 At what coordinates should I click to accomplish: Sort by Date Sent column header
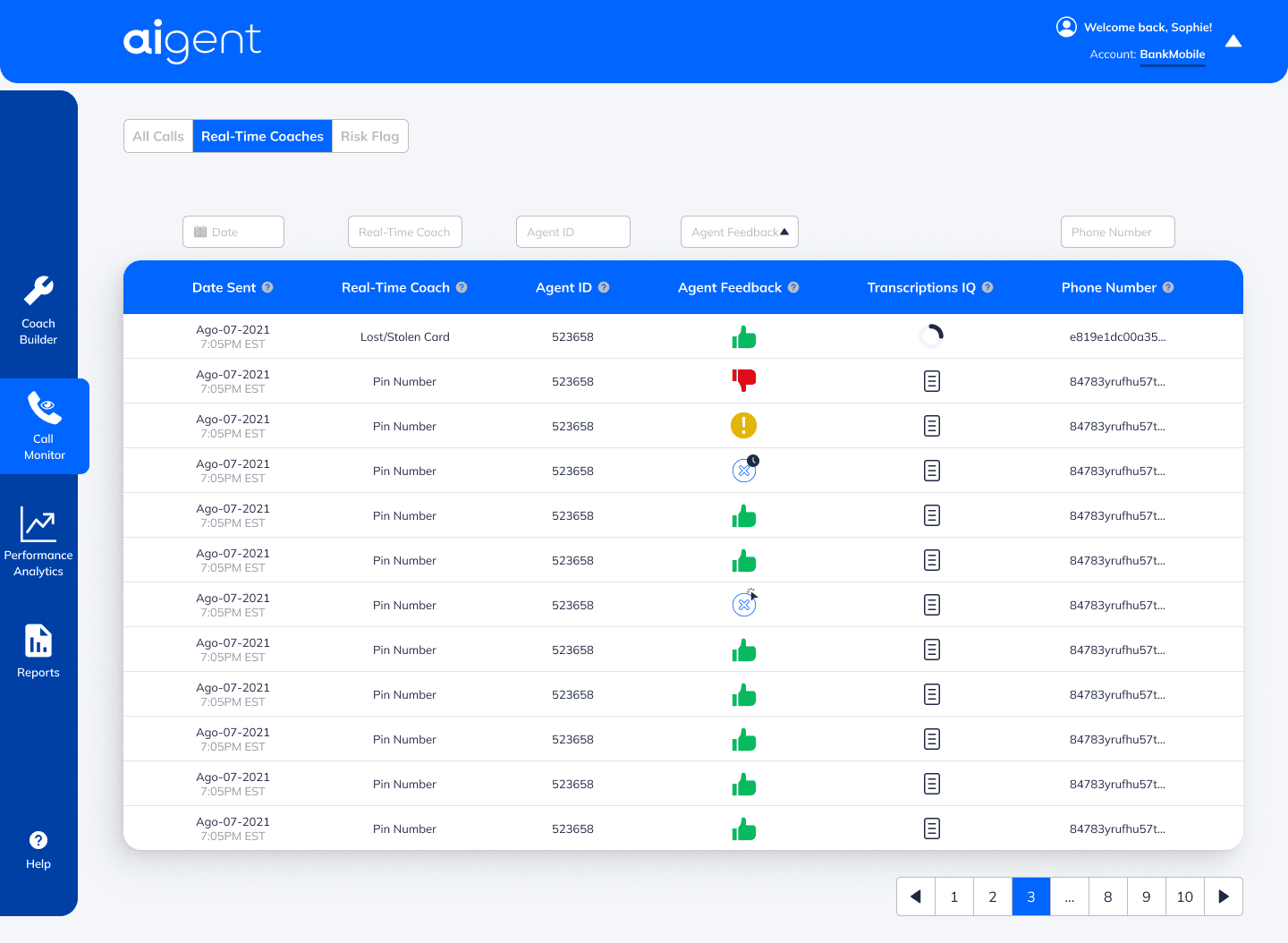(x=225, y=287)
